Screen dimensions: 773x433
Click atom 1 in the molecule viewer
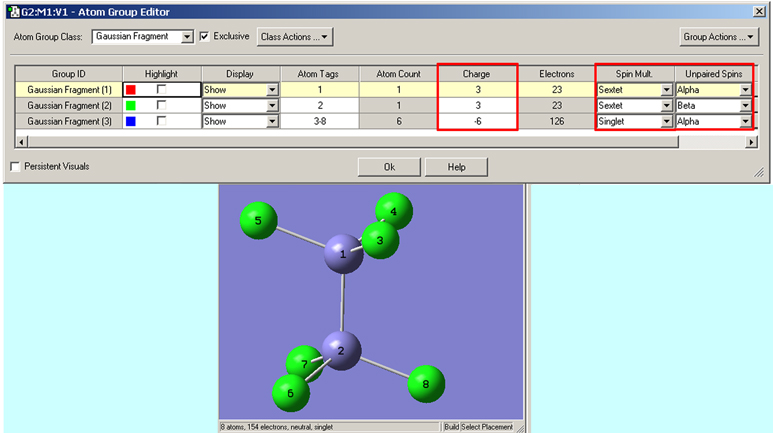click(x=345, y=256)
